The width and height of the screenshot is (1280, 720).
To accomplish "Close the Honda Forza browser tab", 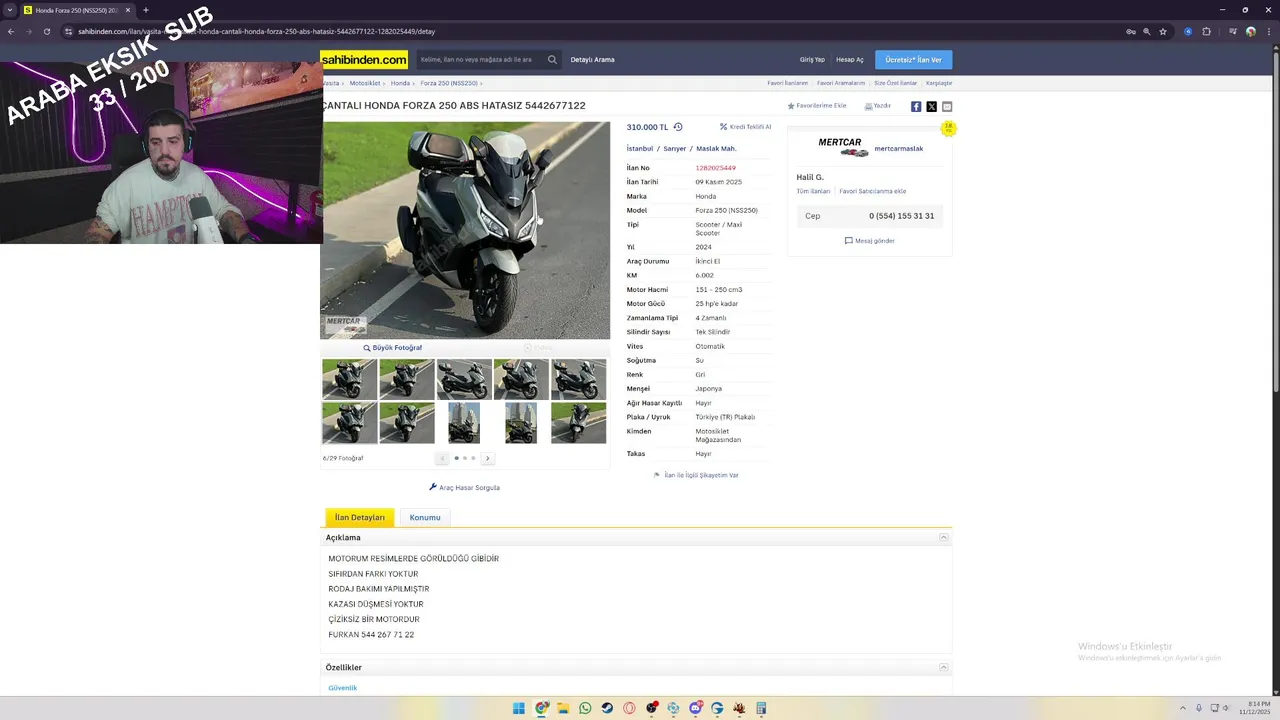I will 128,10.
